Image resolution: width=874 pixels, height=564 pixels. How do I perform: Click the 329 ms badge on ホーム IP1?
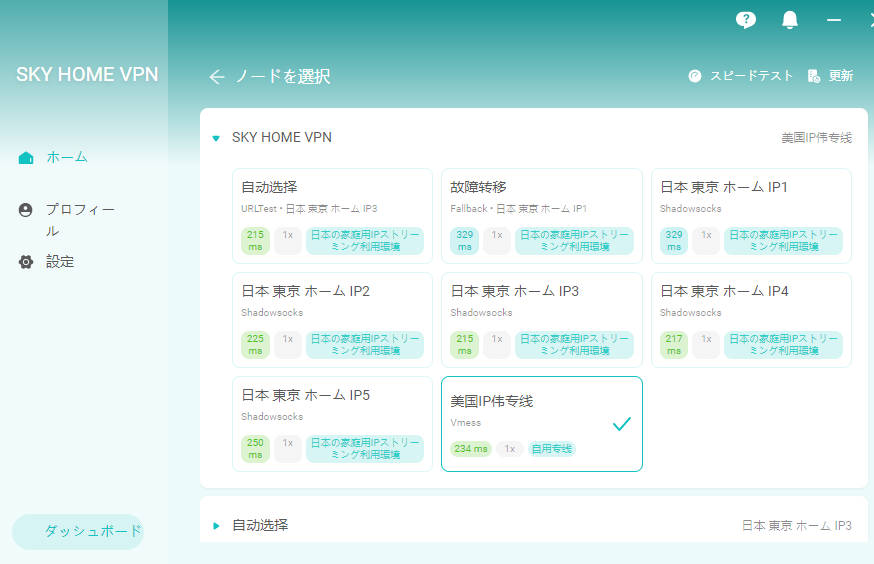coord(674,241)
